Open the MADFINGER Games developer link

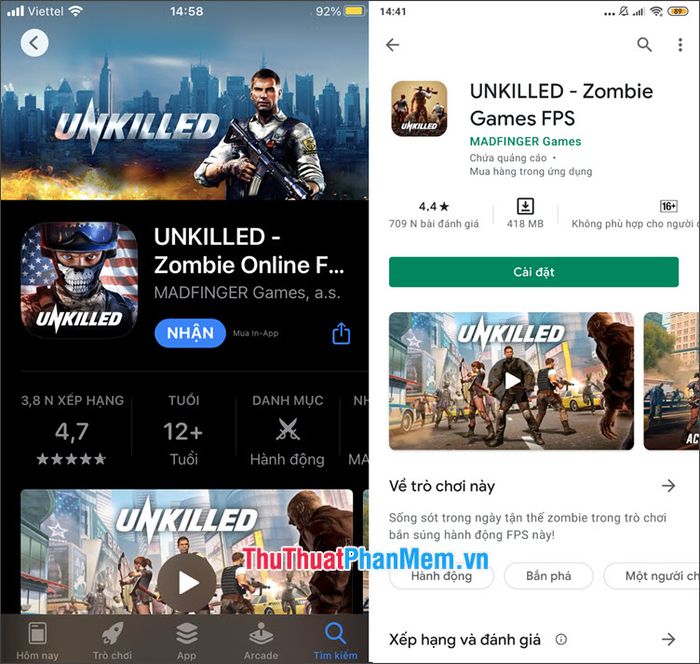coord(525,142)
